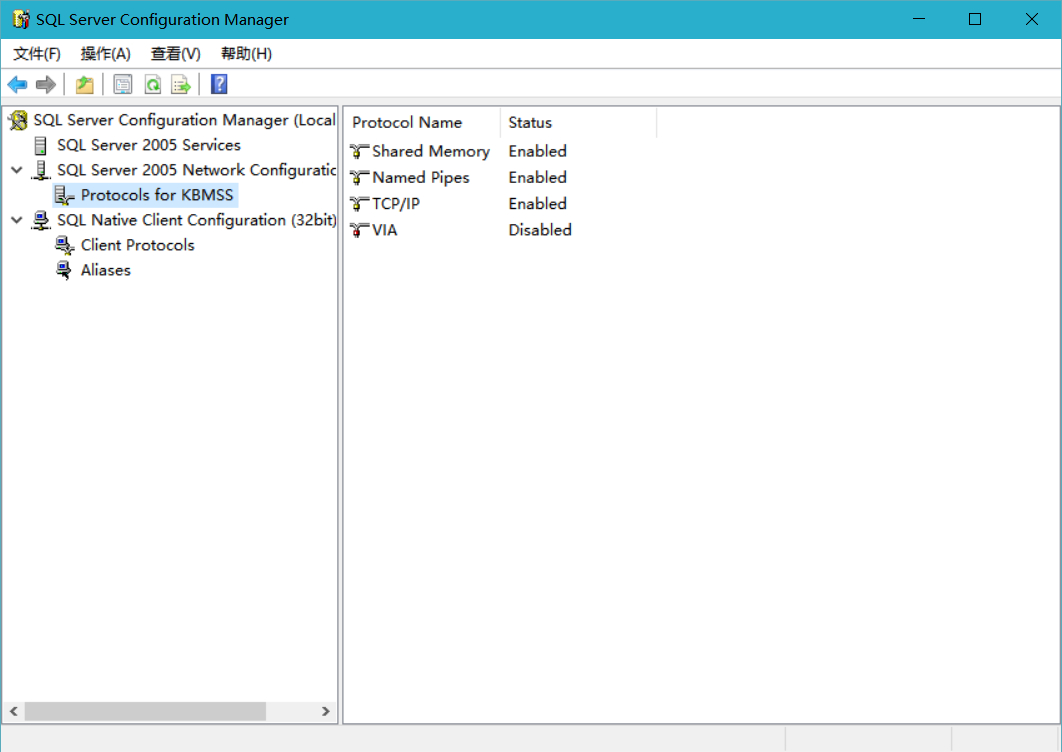Select the TCP/IP protocol name

click(x=396, y=204)
